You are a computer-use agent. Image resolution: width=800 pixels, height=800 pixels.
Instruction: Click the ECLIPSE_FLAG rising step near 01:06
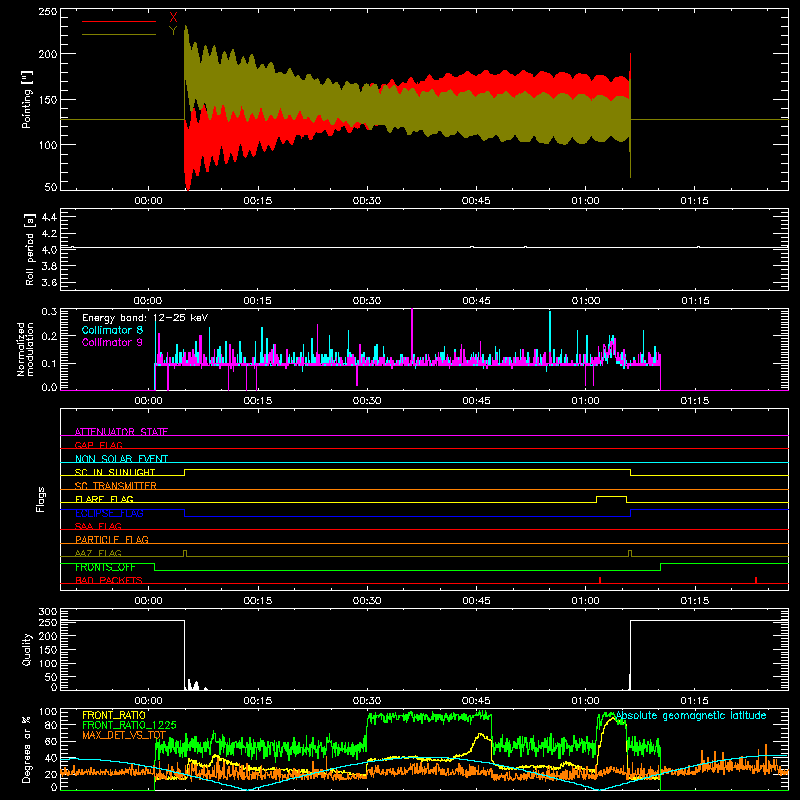pos(631,513)
